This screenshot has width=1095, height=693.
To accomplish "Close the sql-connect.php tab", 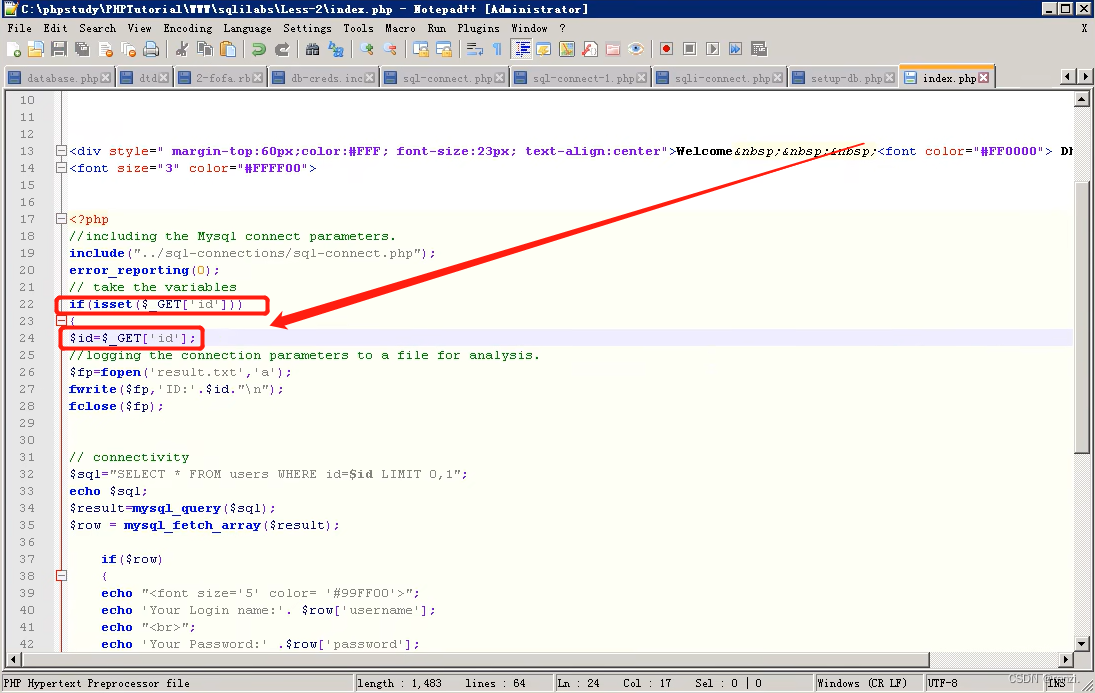I will [x=497, y=75].
